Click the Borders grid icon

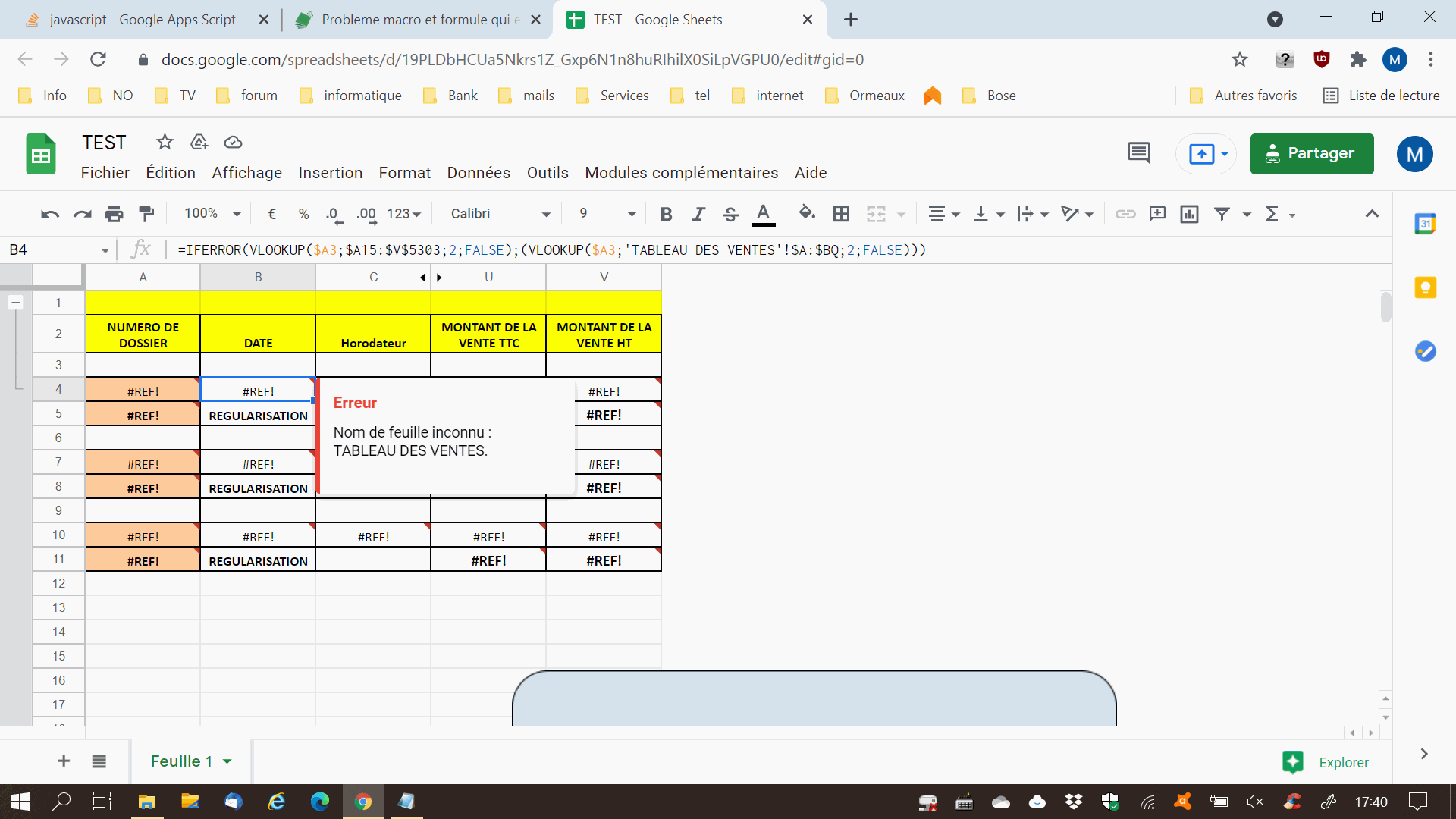coord(841,214)
